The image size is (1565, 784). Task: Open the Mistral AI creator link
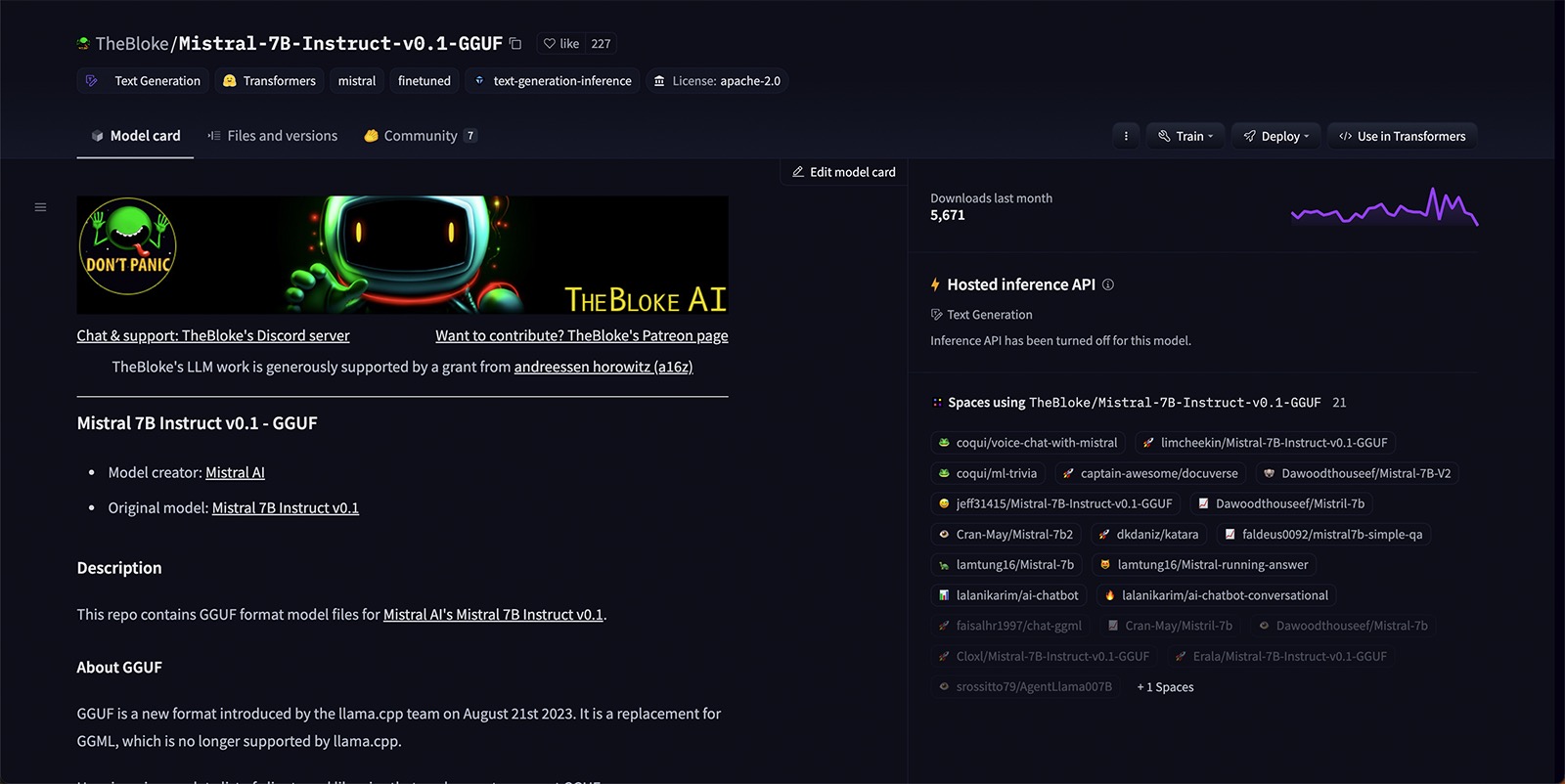[x=235, y=472]
